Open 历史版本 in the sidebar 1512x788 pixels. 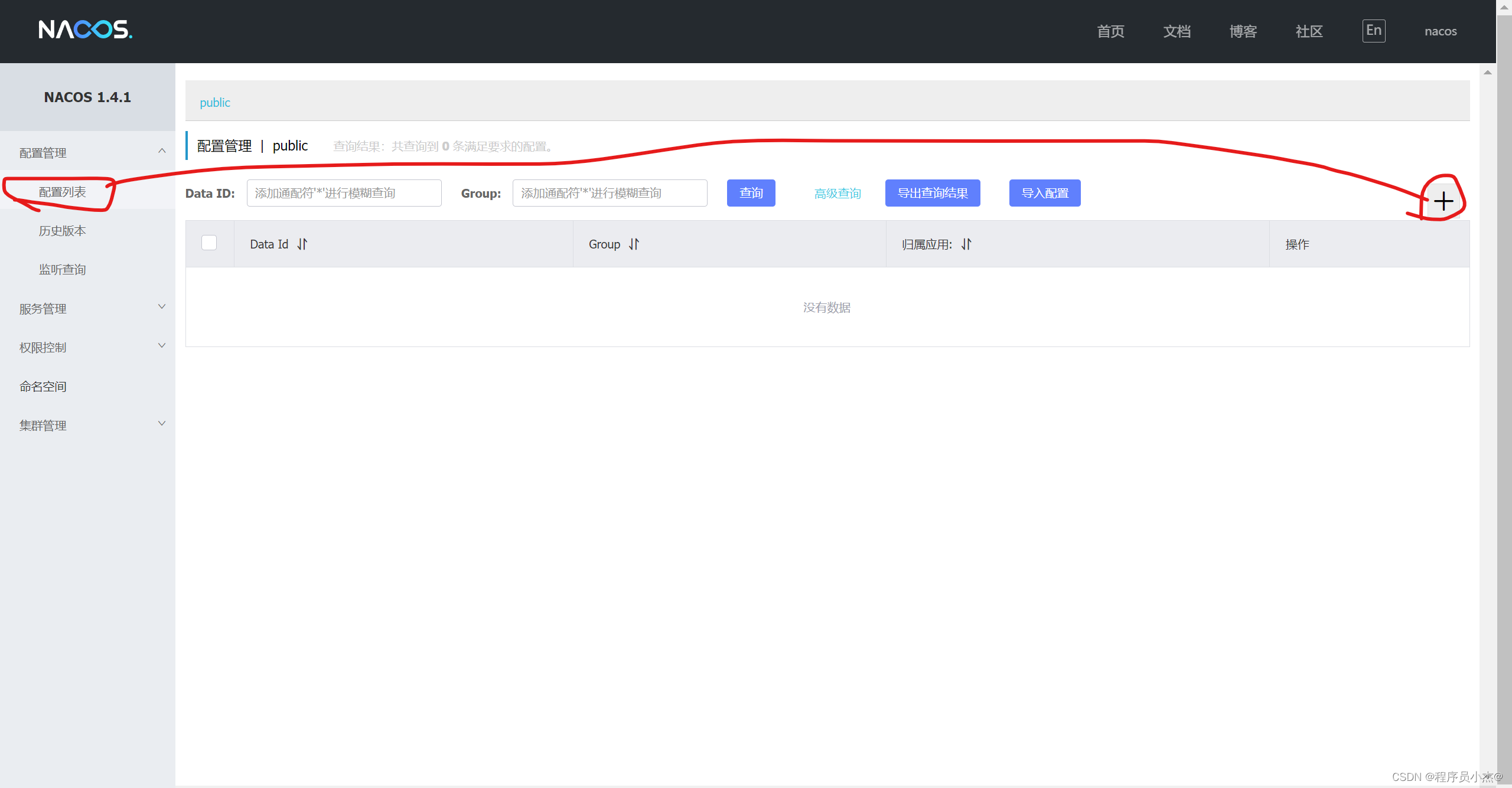[63, 231]
